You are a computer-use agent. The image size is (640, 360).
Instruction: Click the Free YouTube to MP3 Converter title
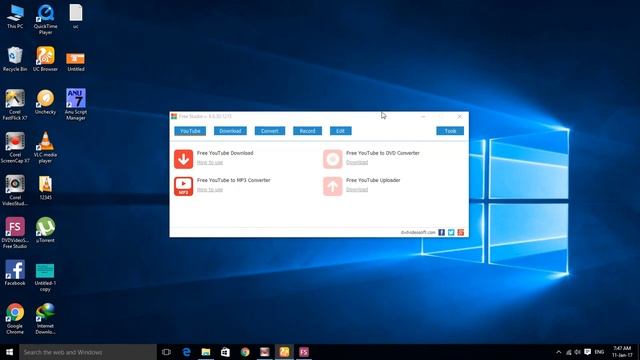(x=233, y=180)
